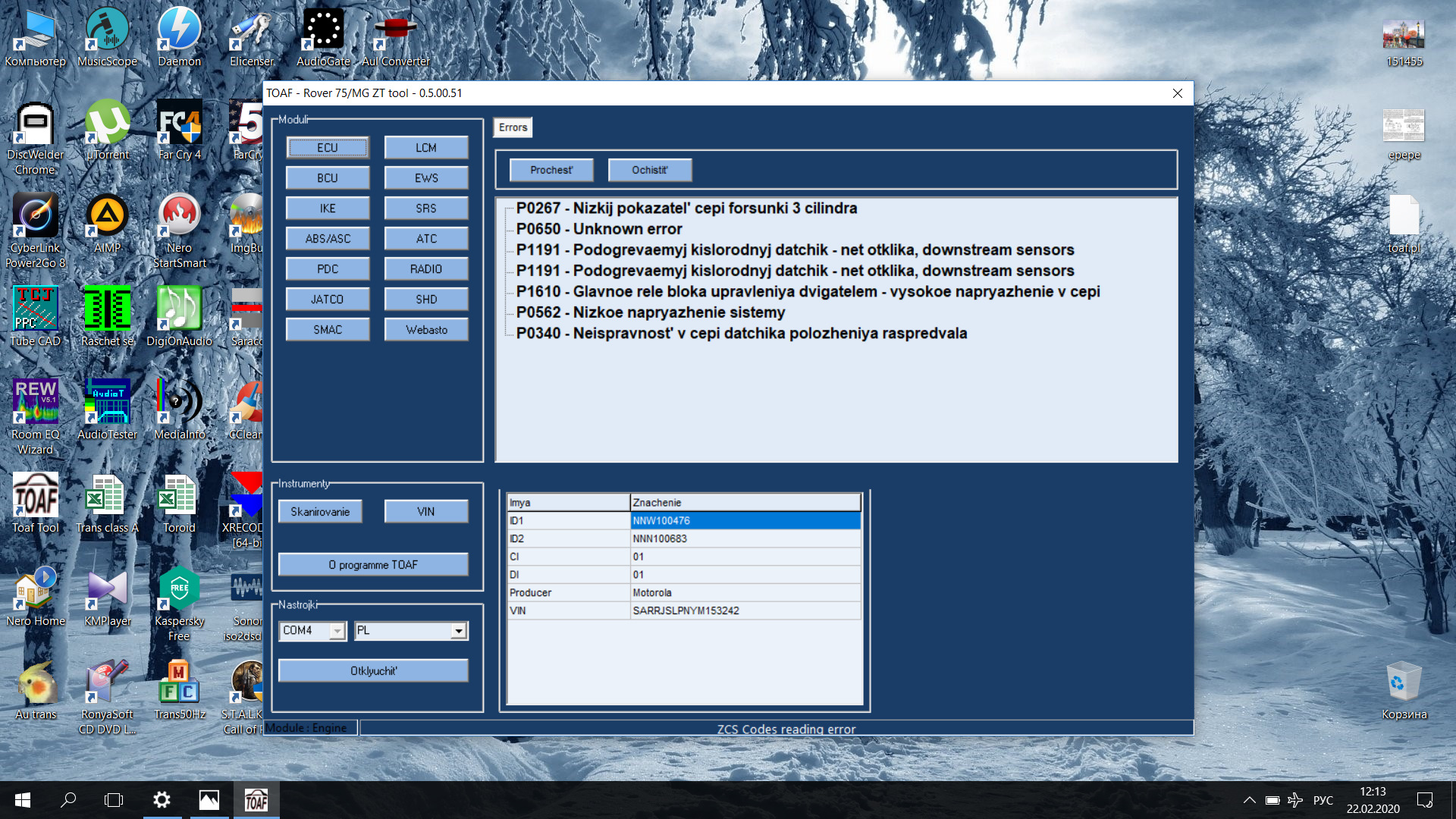Click the RADIO module button
Viewport: 1456px width, 819px height.
(426, 268)
